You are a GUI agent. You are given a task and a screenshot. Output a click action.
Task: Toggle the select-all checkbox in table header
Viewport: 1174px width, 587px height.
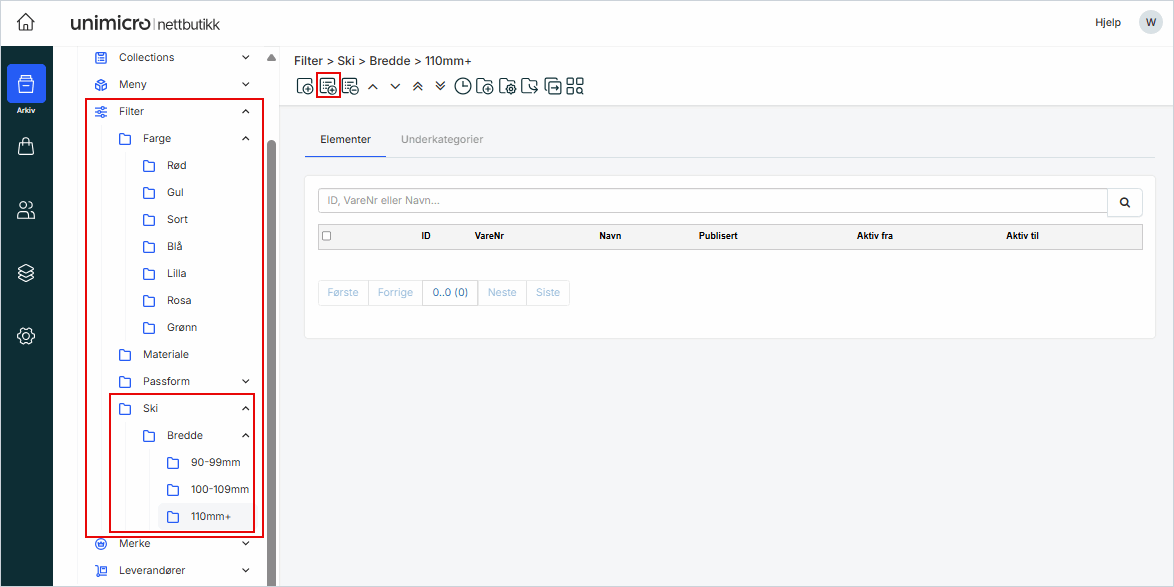(x=326, y=236)
